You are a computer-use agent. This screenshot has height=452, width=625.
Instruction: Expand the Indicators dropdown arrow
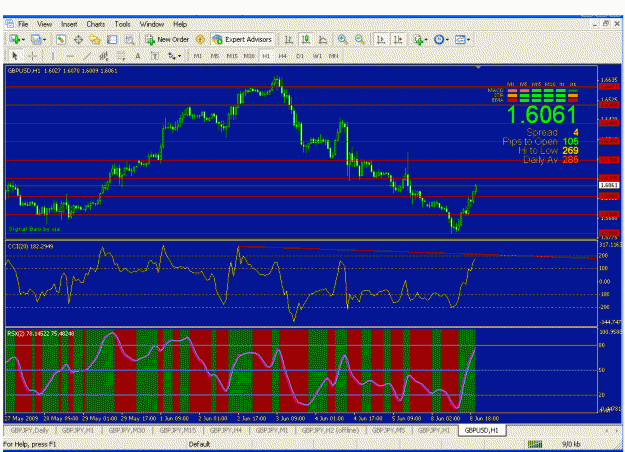click(x=426, y=40)
